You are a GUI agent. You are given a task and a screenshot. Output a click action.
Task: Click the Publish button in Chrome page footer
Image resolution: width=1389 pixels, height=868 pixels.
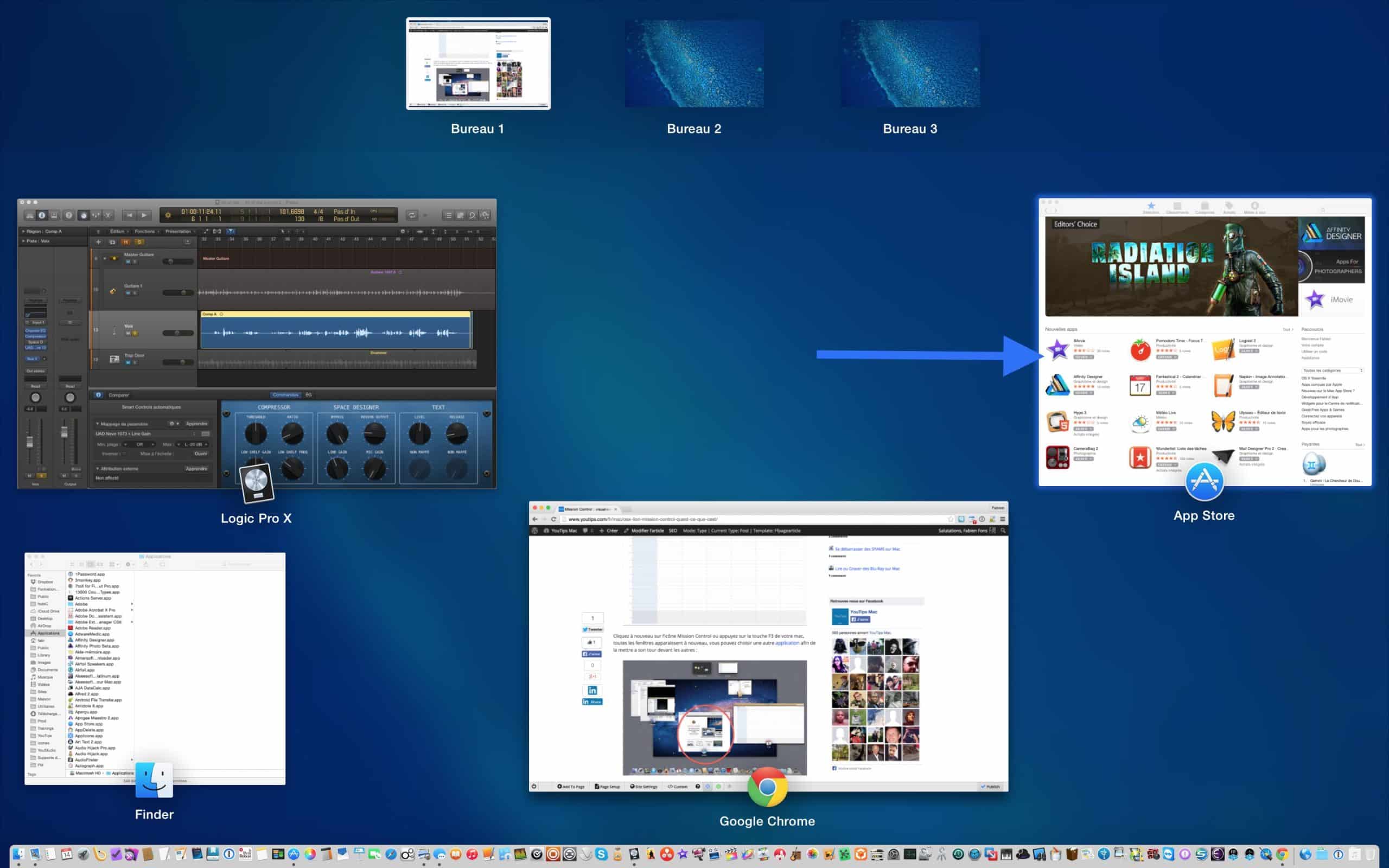pos(990,787)
